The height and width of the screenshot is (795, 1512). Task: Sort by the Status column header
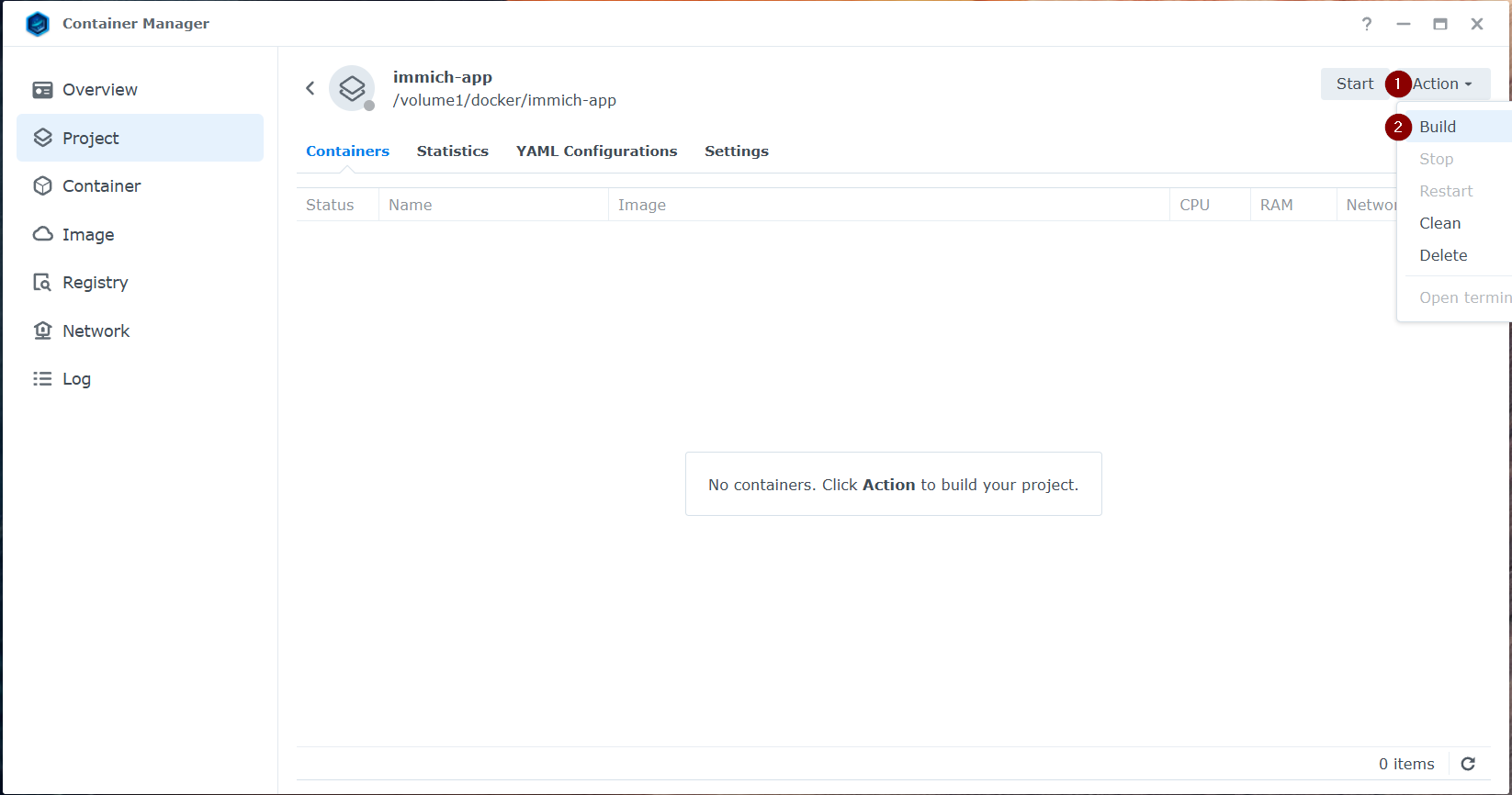point(337,205)
